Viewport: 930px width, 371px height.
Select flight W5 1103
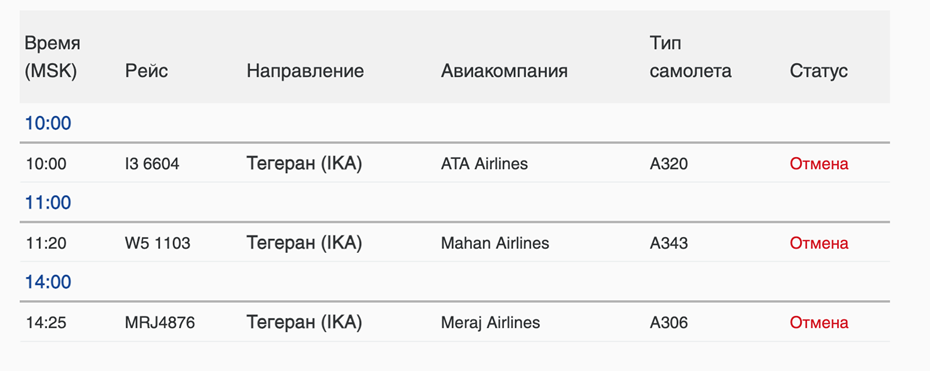click(x=158, y=243)
